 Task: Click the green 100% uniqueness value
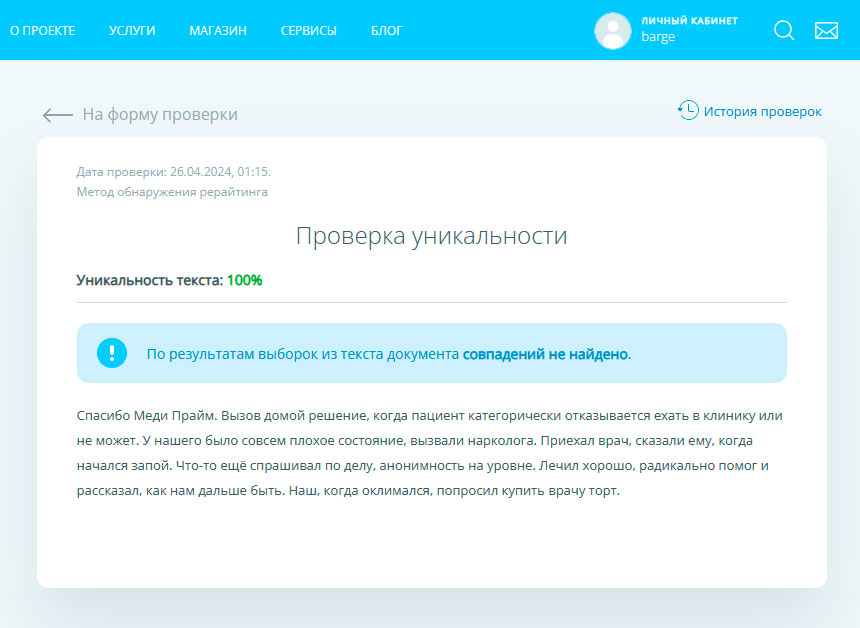244,281
